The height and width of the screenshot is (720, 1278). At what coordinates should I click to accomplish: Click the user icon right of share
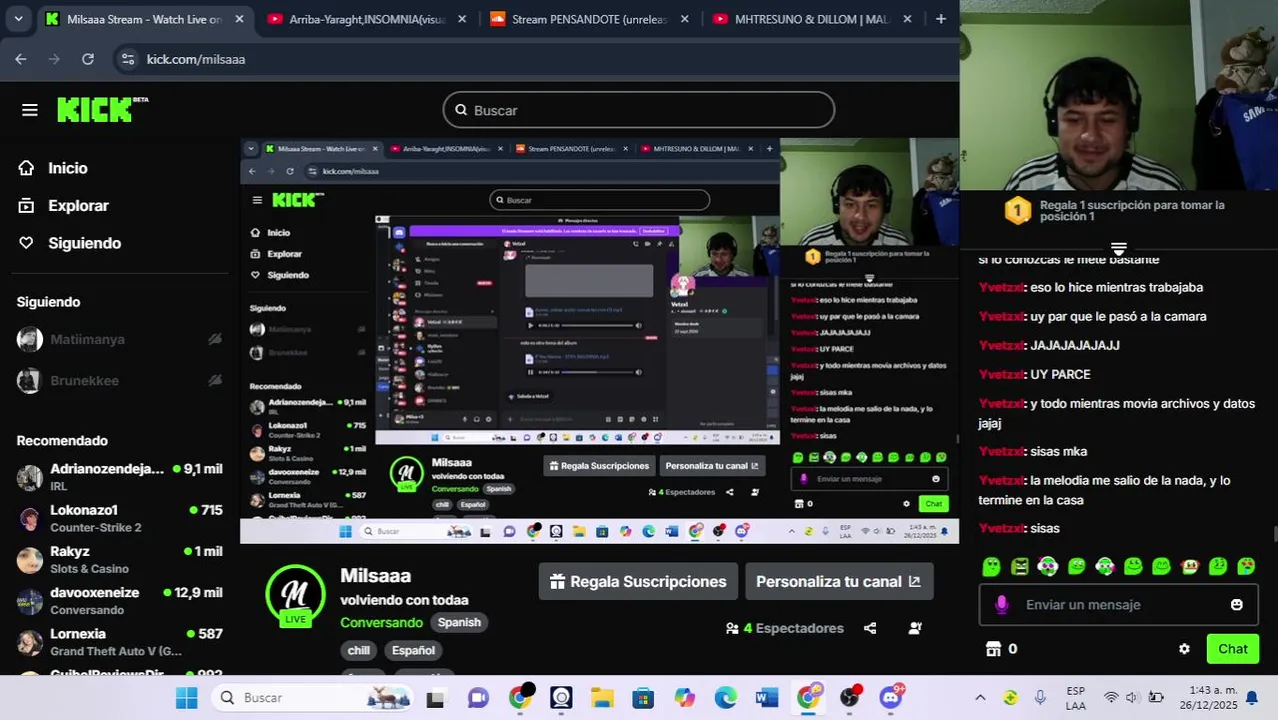pos(915,628)
